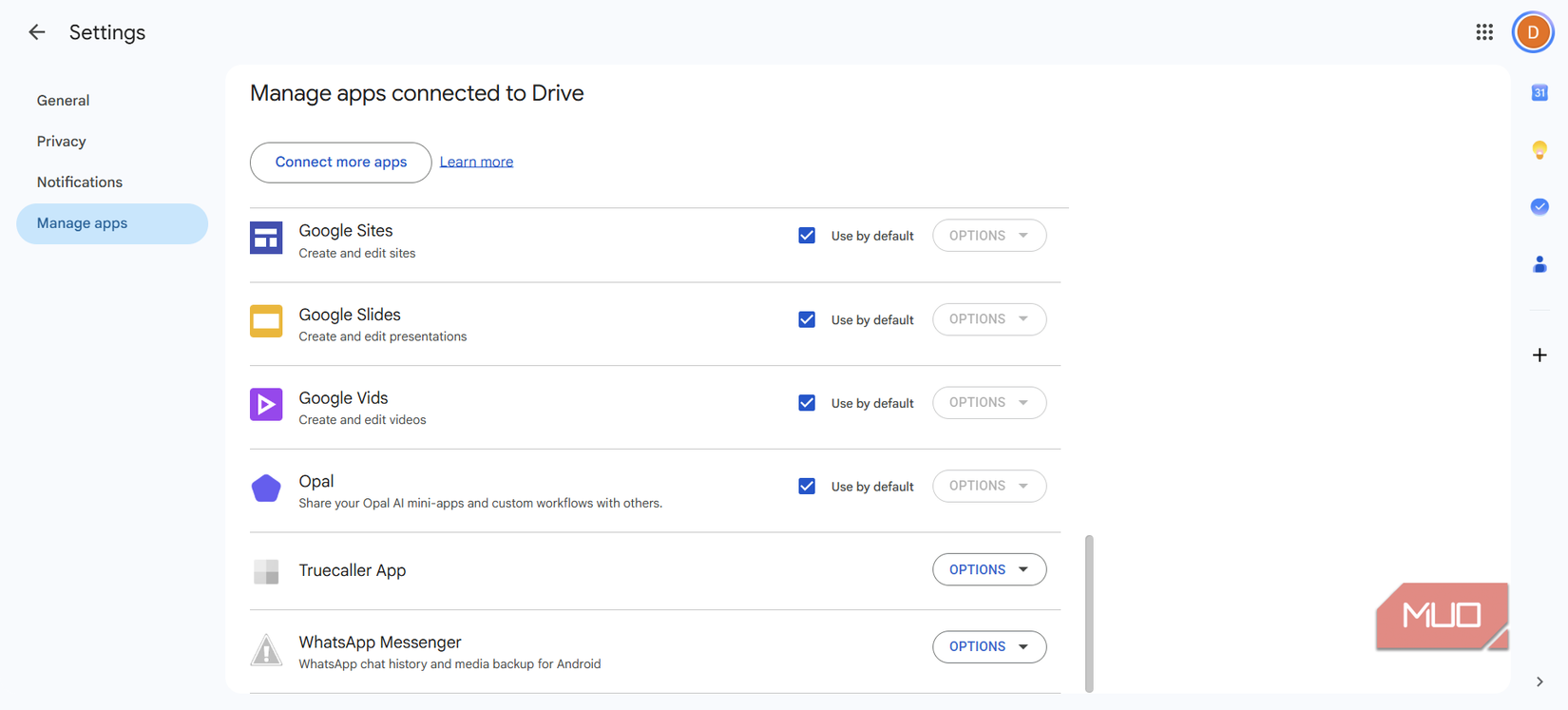Screen dimensions: 1568x710
Task: Click the Google Vids app icon
Action: pyautogui.click(x=266, y=404)
